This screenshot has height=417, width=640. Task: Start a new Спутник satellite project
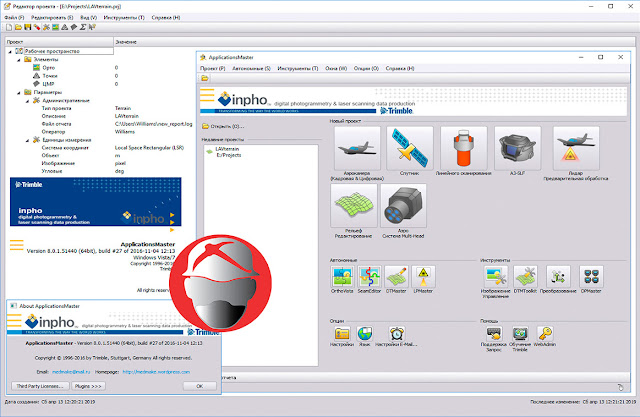click(x=409, y=148)
